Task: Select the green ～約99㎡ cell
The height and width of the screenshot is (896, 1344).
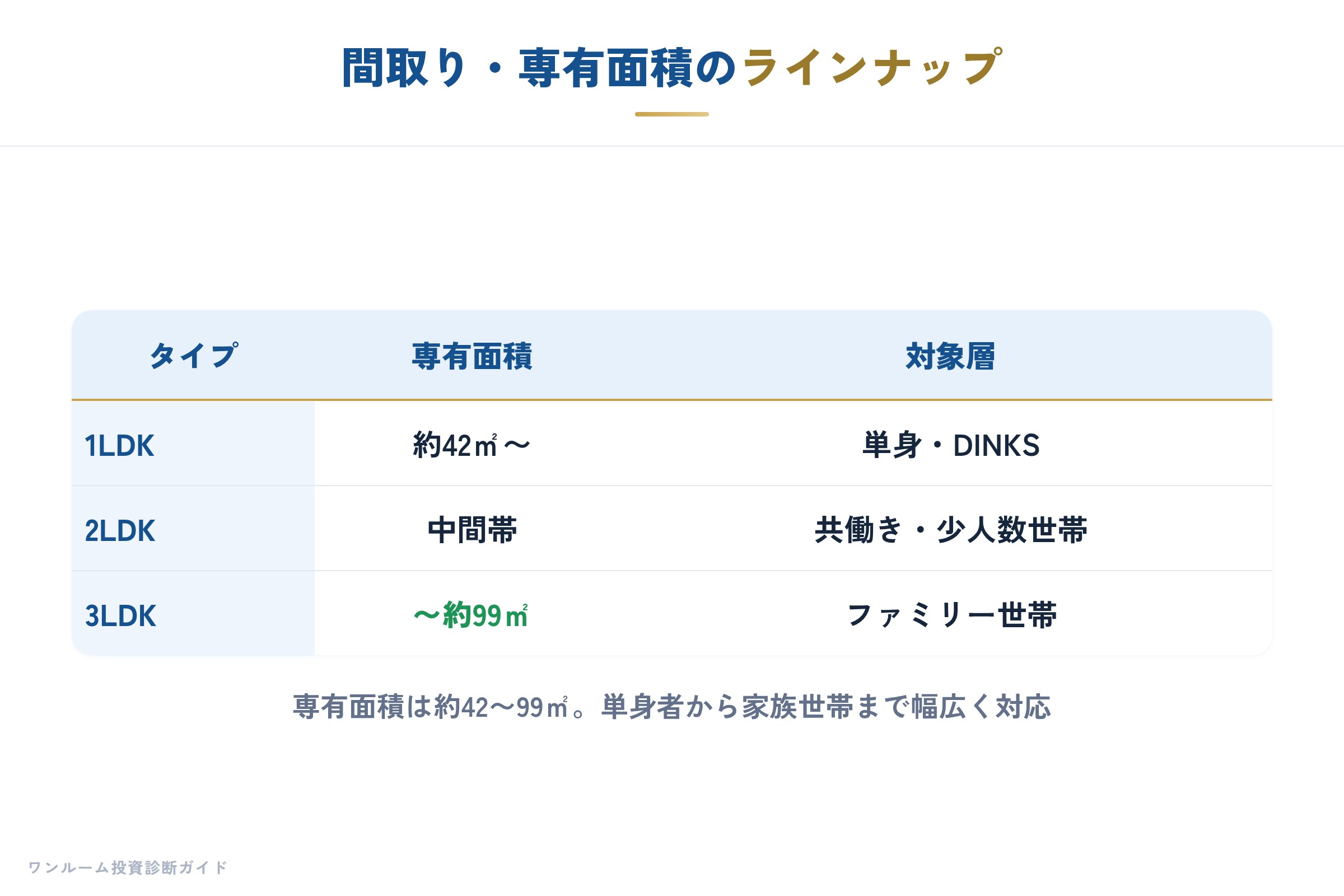Action: point(471,615)
